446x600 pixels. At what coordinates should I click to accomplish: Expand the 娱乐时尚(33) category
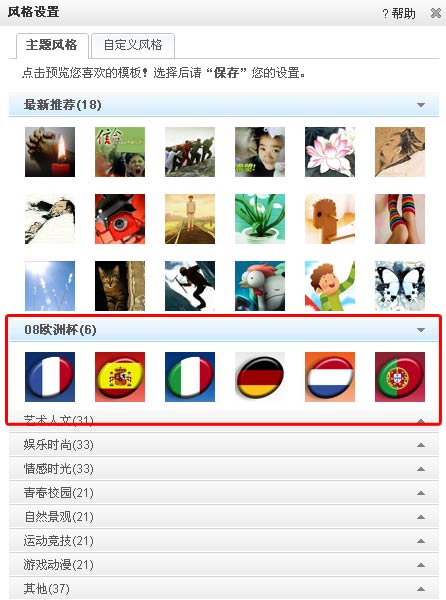[224, 445]
